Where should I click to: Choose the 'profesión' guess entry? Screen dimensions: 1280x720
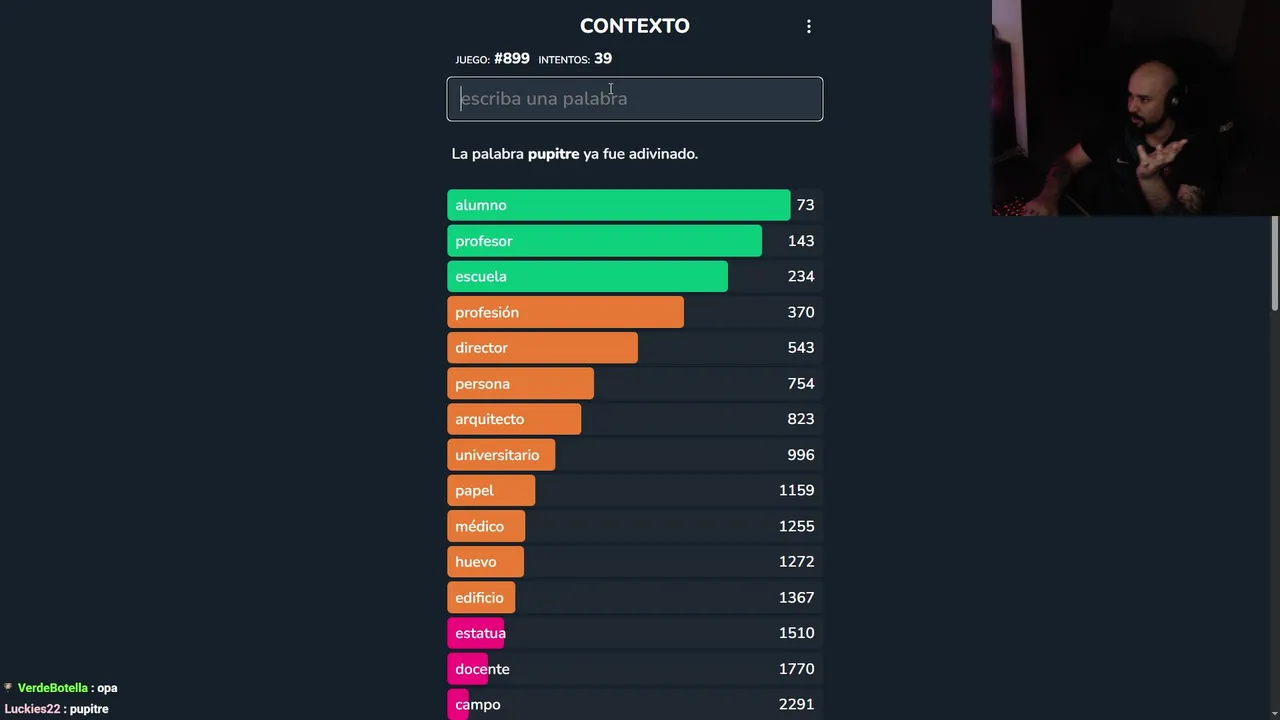pos(634,312)
